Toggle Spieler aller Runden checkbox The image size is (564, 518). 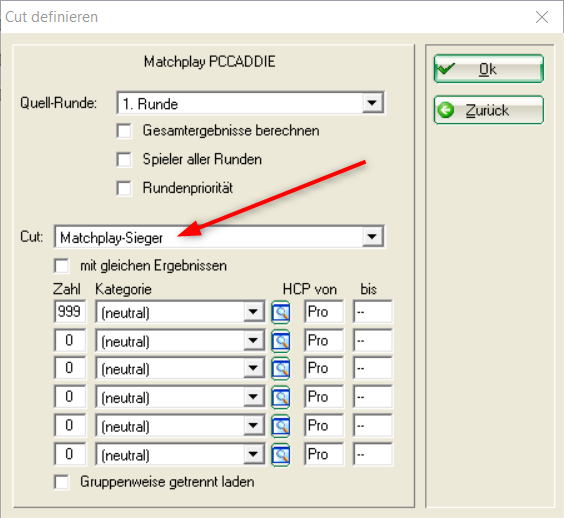[124, 159]
